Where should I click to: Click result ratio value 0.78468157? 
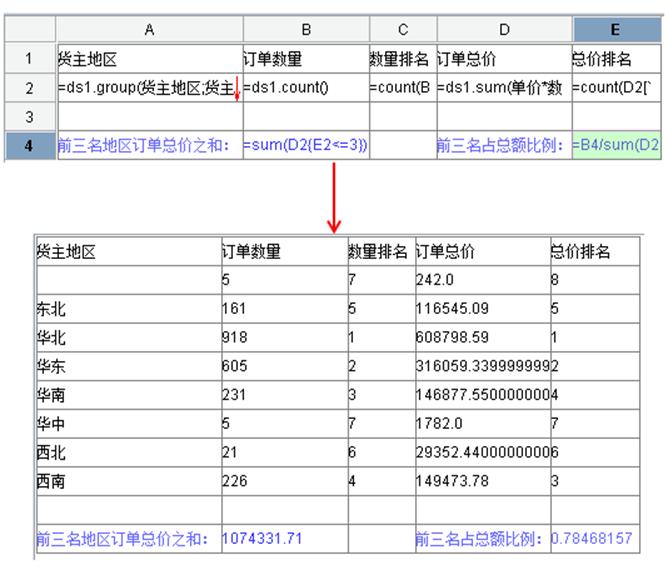[592, 538]
